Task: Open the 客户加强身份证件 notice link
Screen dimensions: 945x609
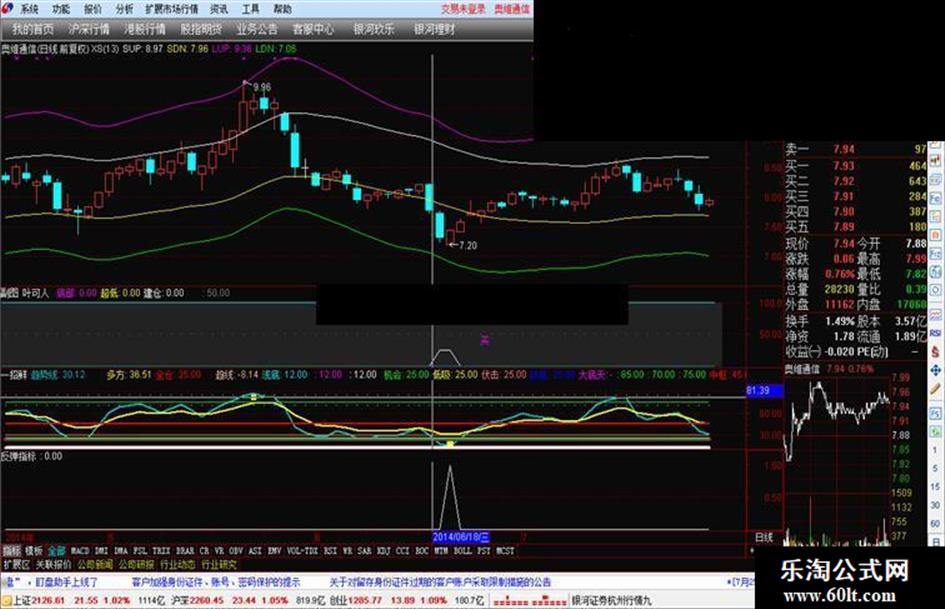Action: coord(216,582)
